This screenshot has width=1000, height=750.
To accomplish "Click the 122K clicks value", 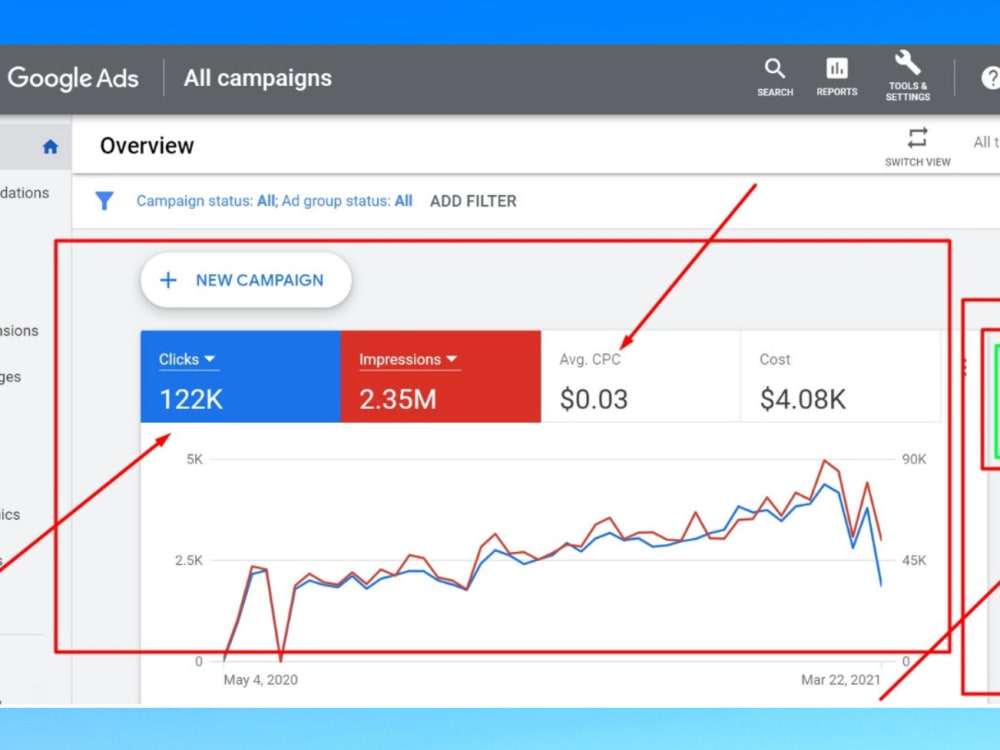I will 191,400.
